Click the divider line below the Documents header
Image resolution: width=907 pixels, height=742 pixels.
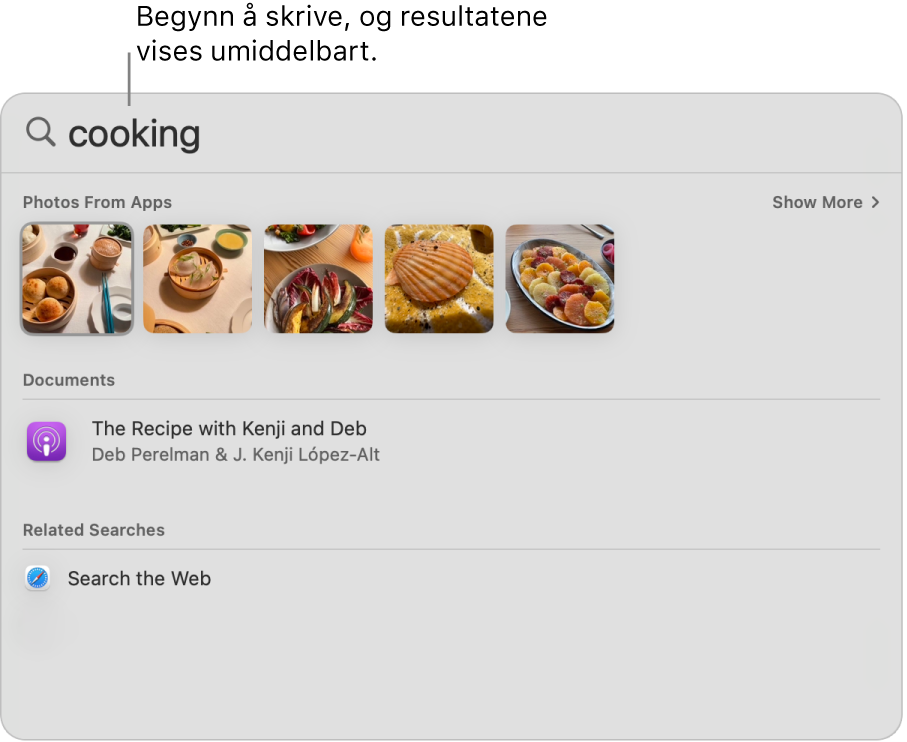[x=451, y=399]
